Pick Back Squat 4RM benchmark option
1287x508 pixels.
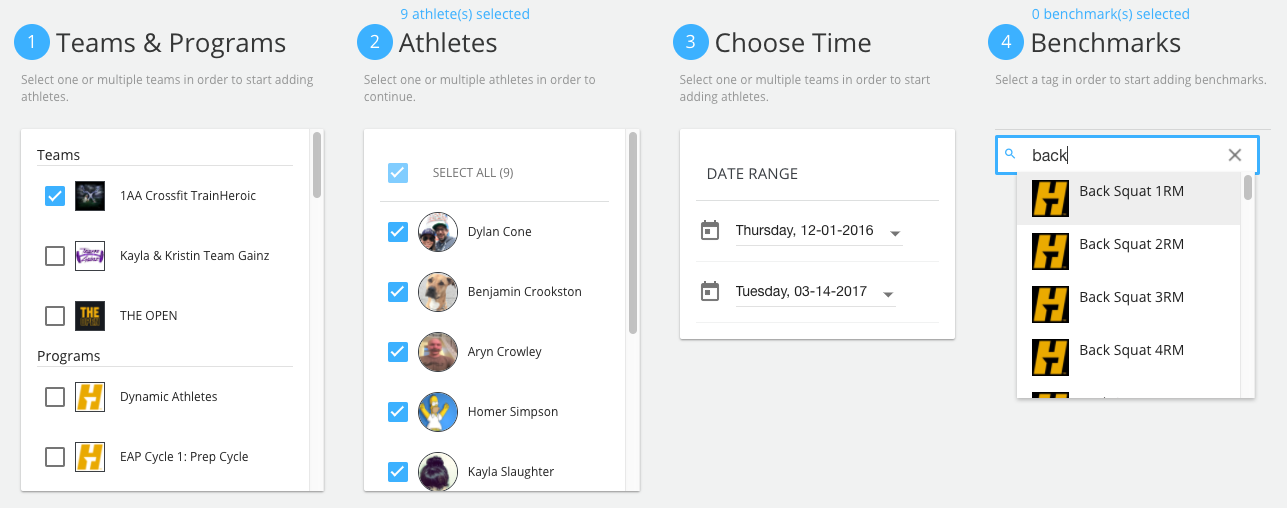tap(1128, 351)
